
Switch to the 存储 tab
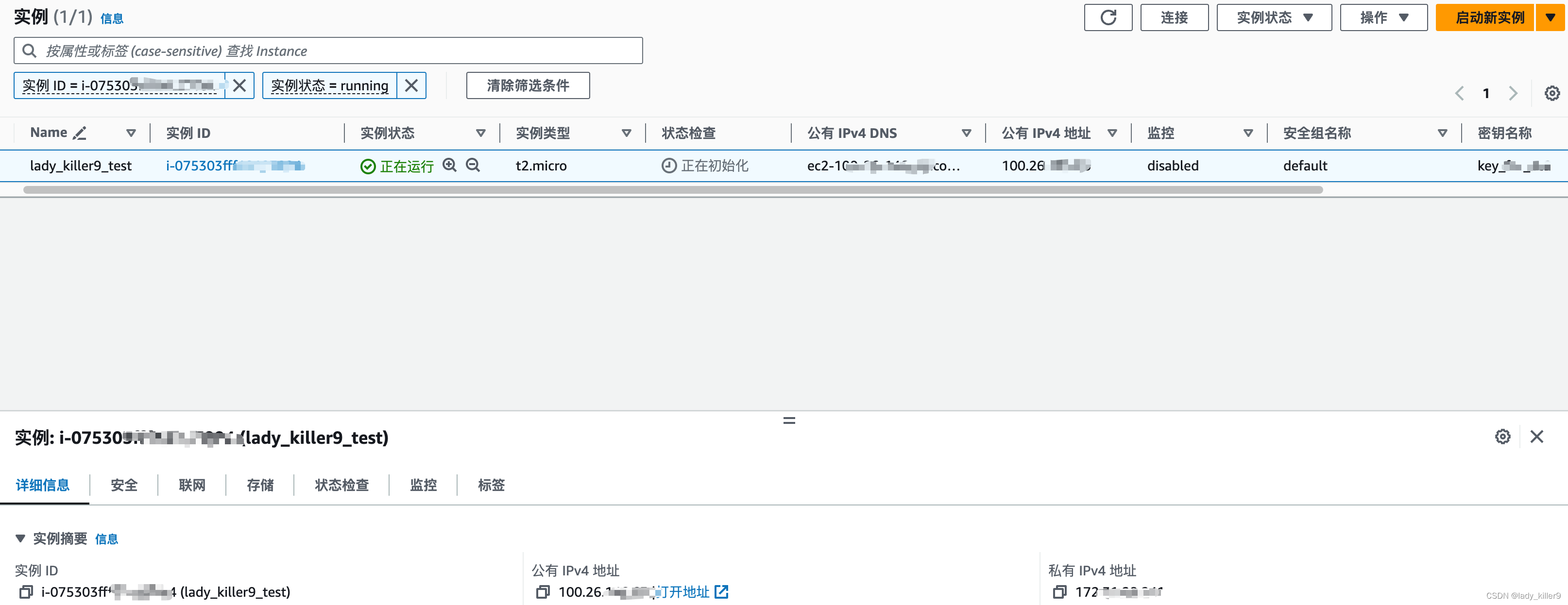click(x=260, y=485)
